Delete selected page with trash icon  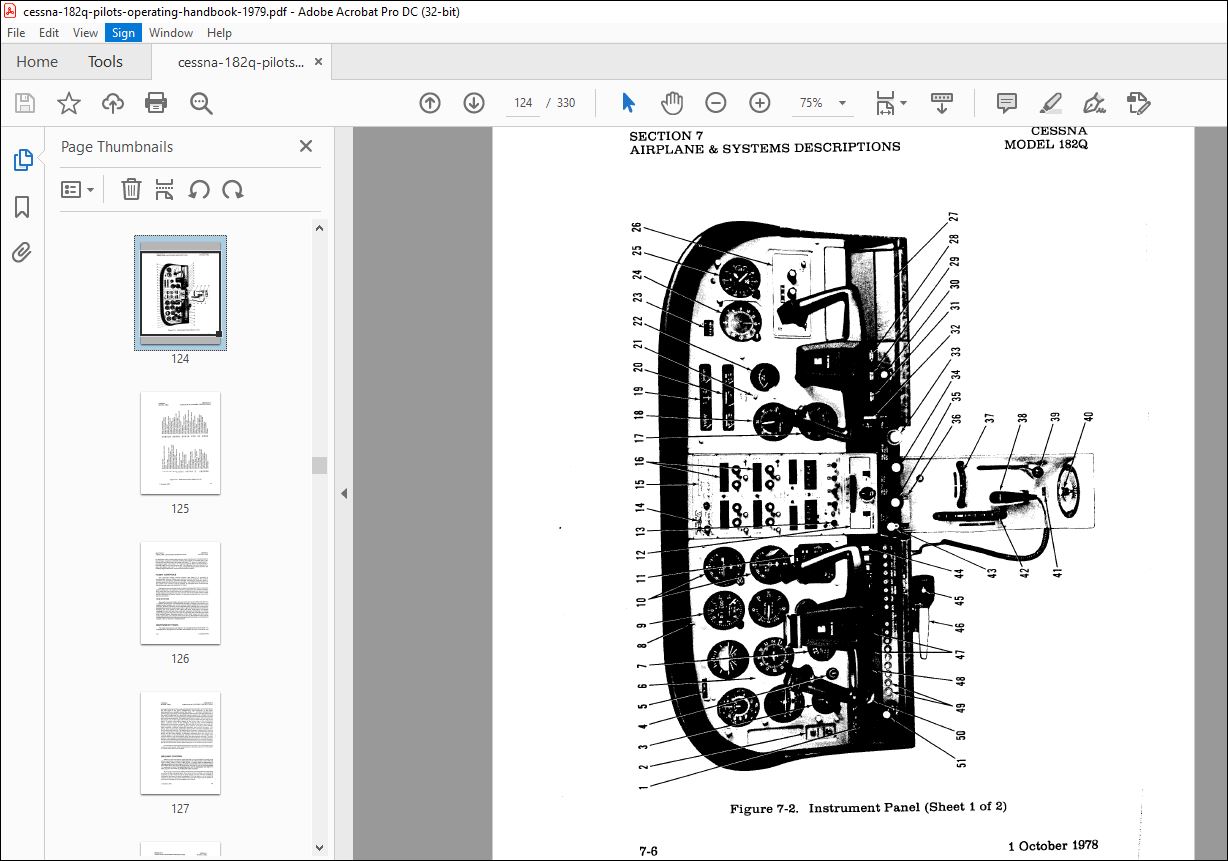pyautogui.click(x=131, y=189)
